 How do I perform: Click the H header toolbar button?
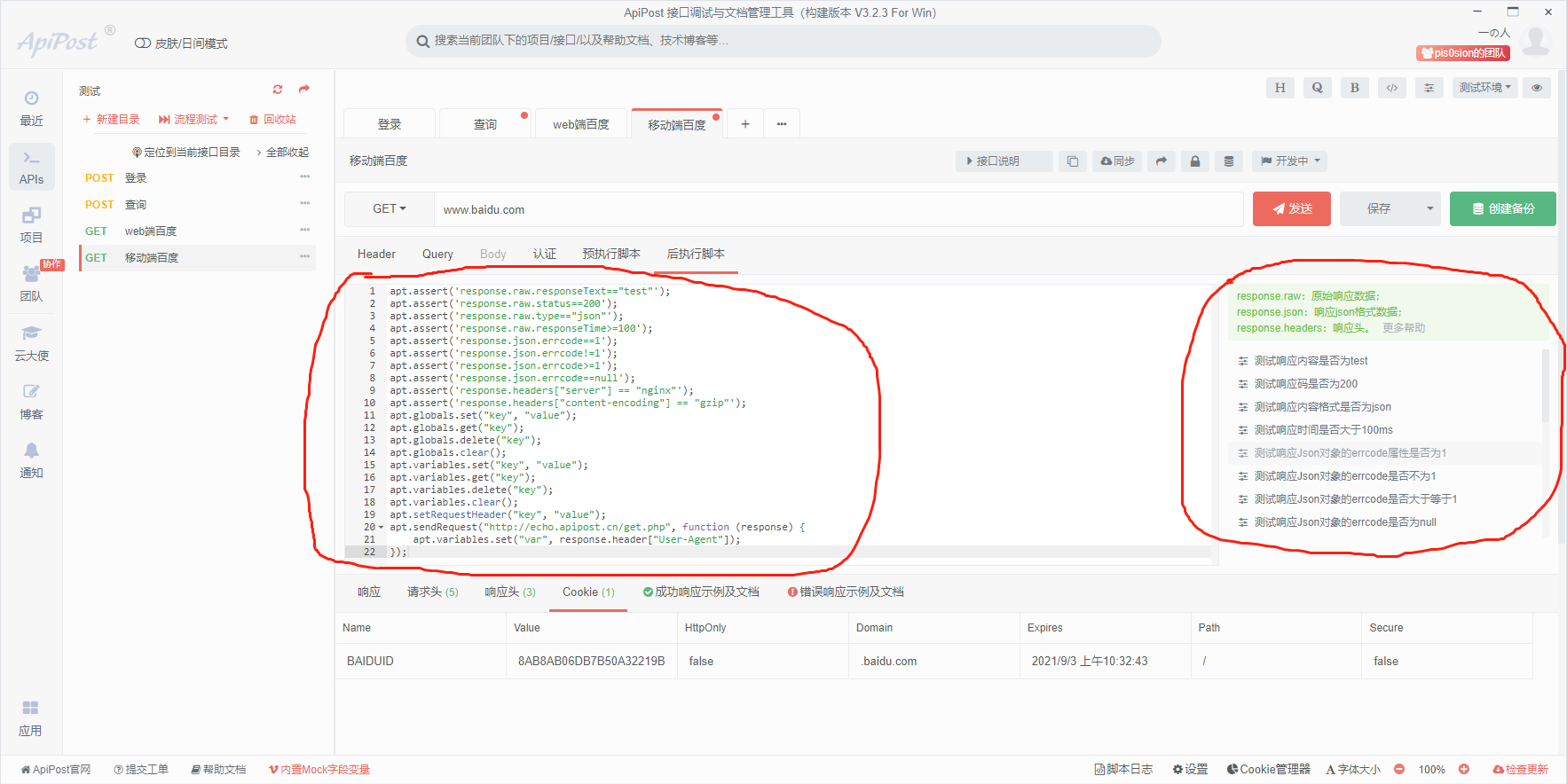click(1280, 88)
